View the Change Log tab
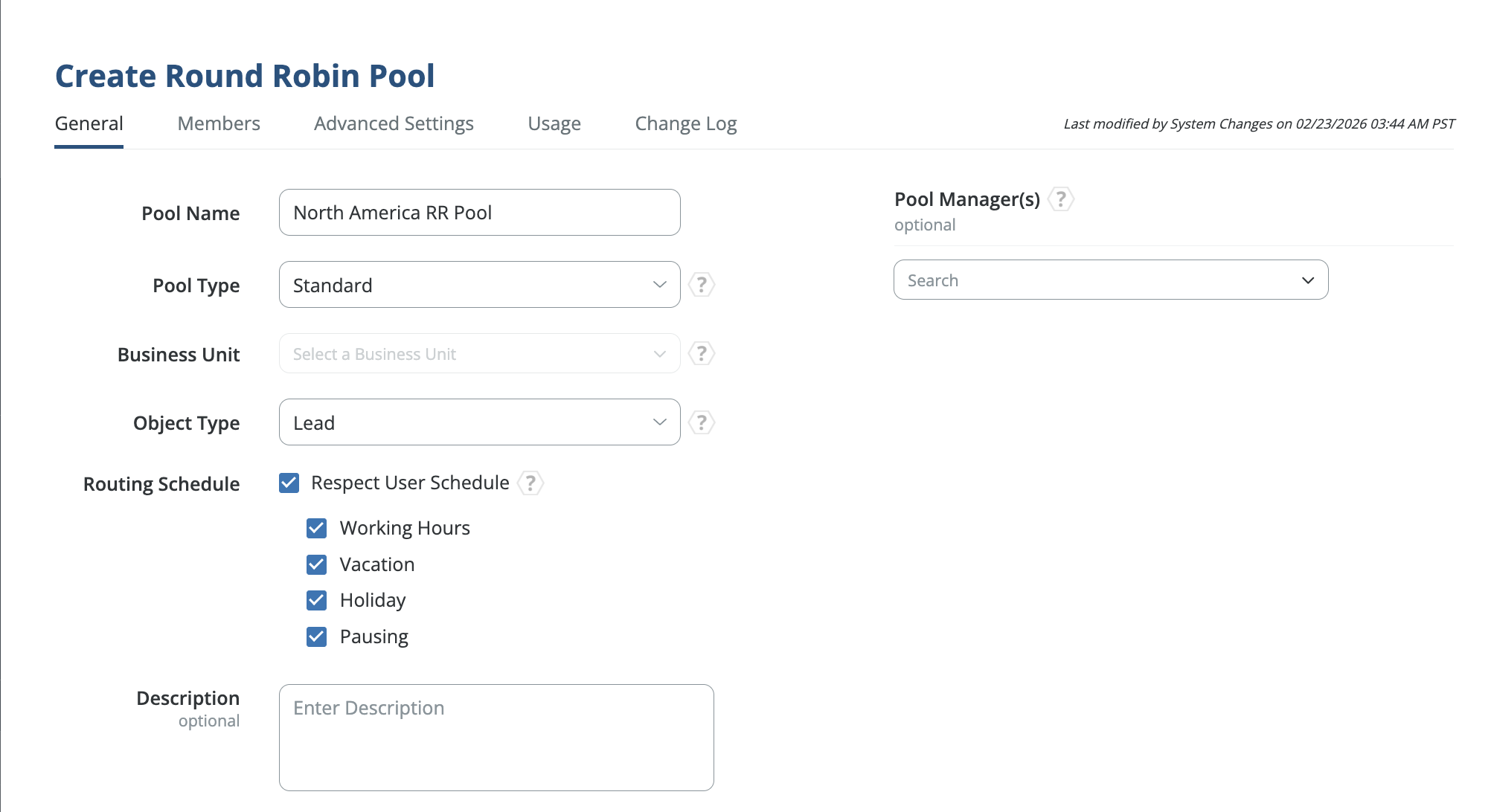Viewport: 1494px width, 812px height. (685, 123)
